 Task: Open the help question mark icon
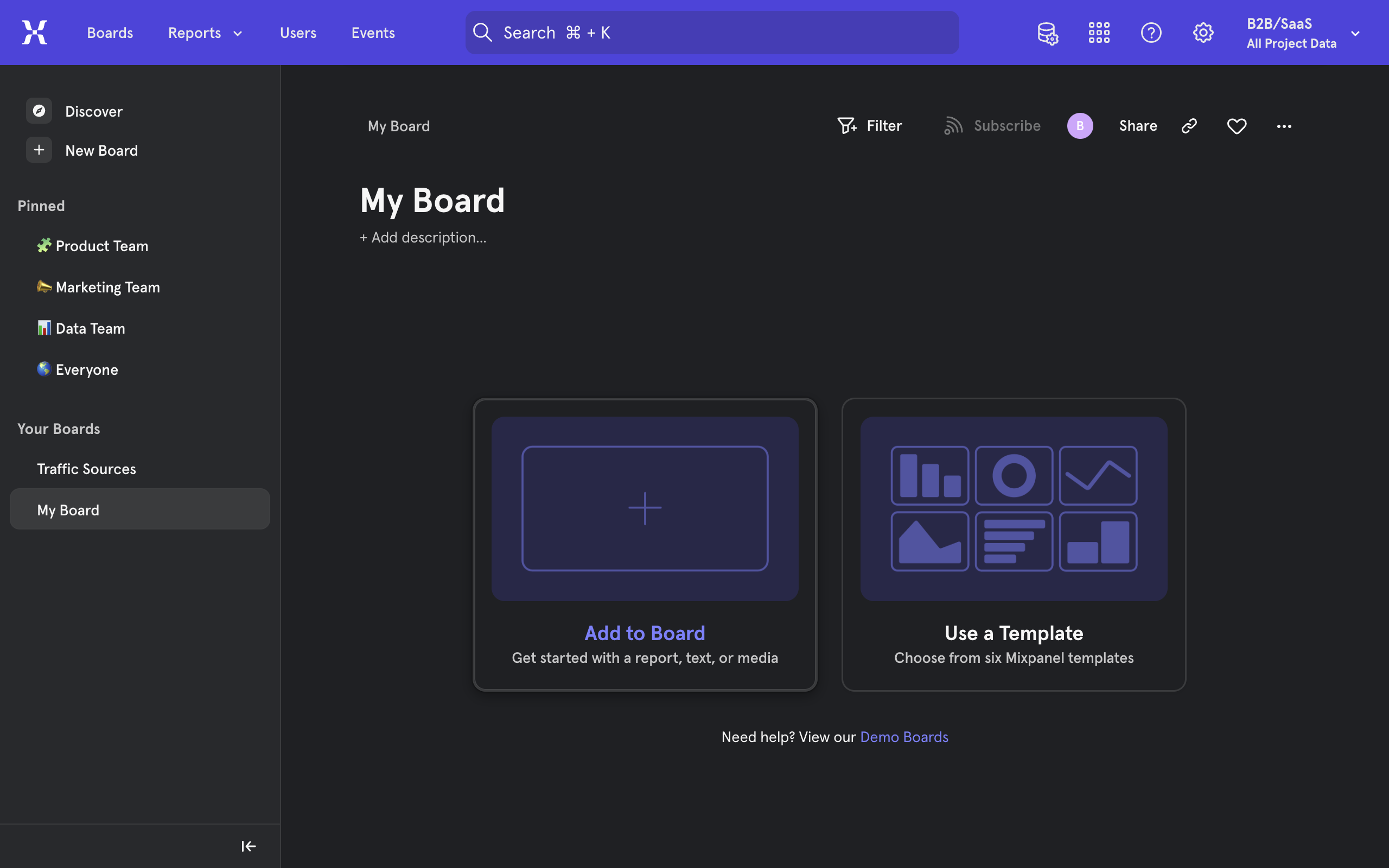[x=1151, y=33]
